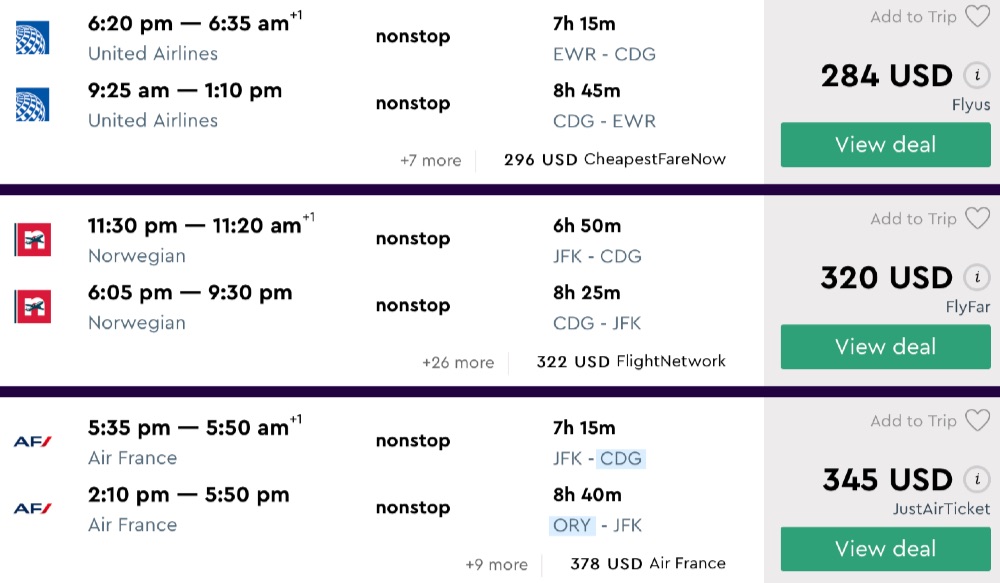Click United Airlines logo on return CDG flight
1000x583 pixels.
33,105
